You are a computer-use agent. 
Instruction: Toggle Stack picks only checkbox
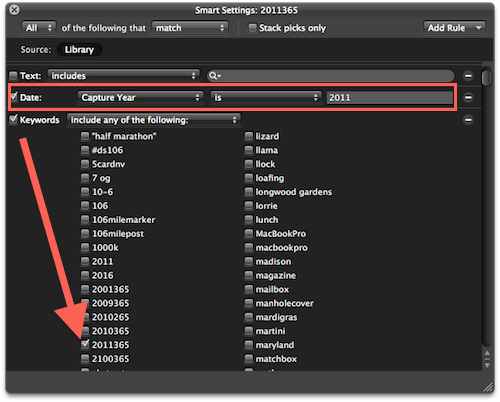point(253,28)
